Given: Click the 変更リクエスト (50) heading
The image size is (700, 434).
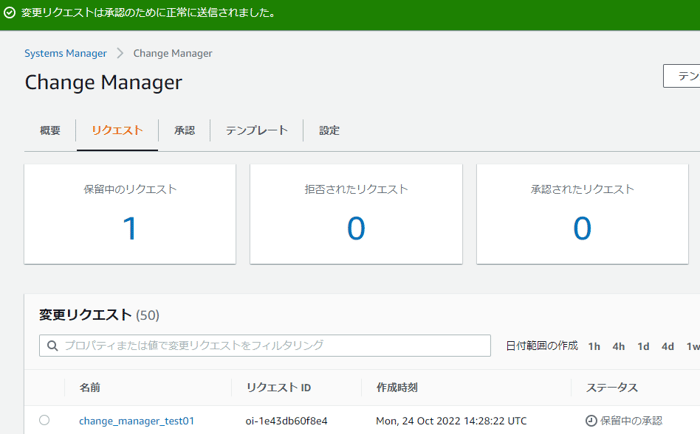Looking at the screenshot, I should click(99, 315).
